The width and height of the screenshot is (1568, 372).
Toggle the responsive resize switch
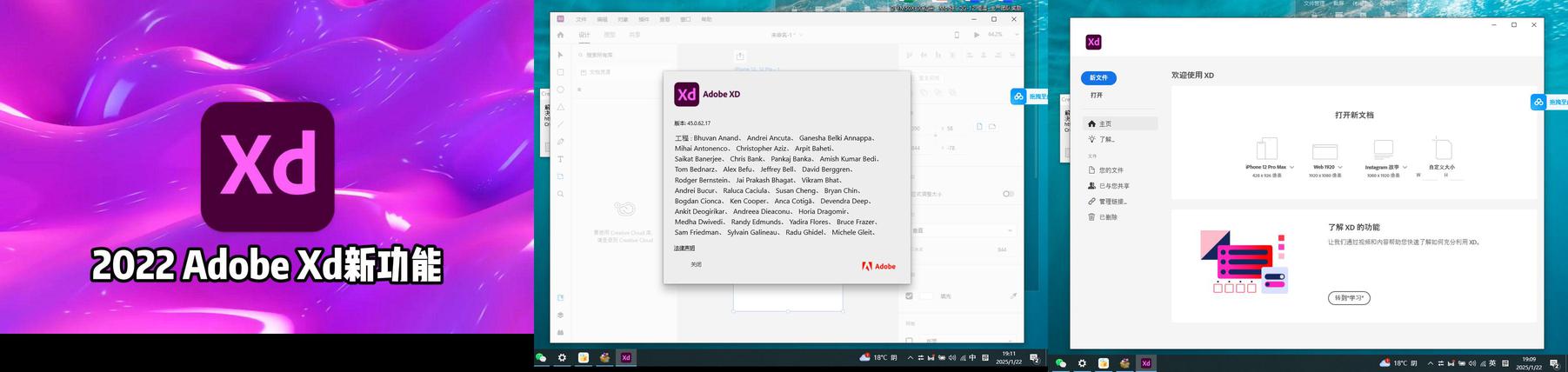coord(1008,194)
